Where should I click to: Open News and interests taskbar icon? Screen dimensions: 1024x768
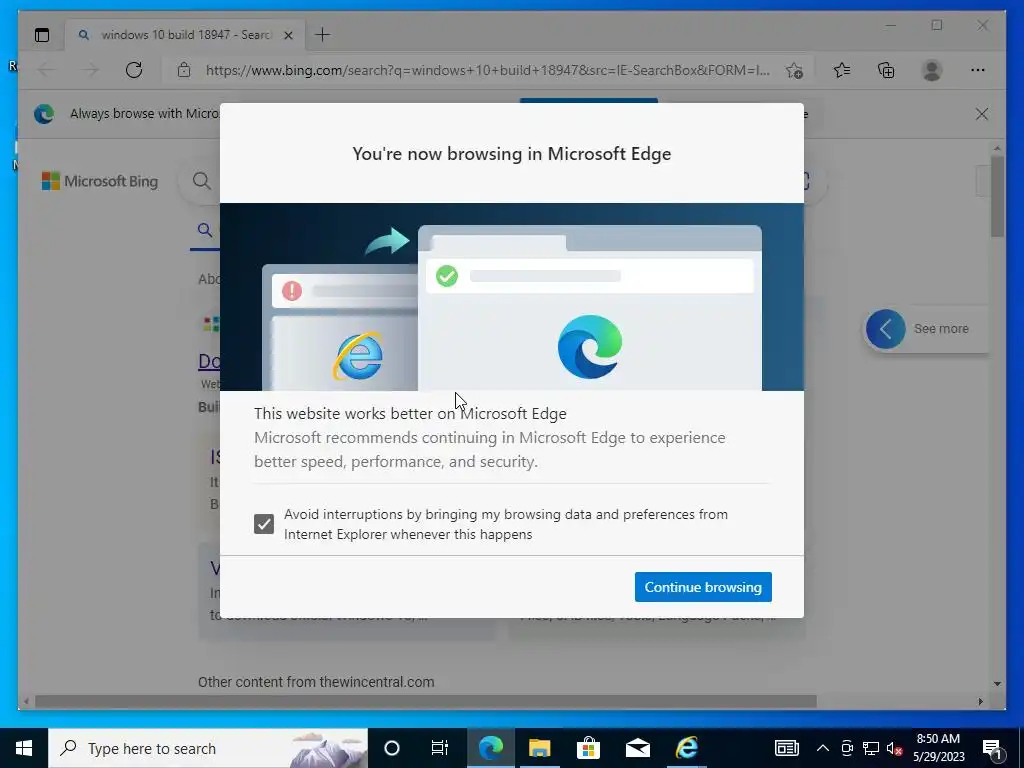tap(786, 748)
